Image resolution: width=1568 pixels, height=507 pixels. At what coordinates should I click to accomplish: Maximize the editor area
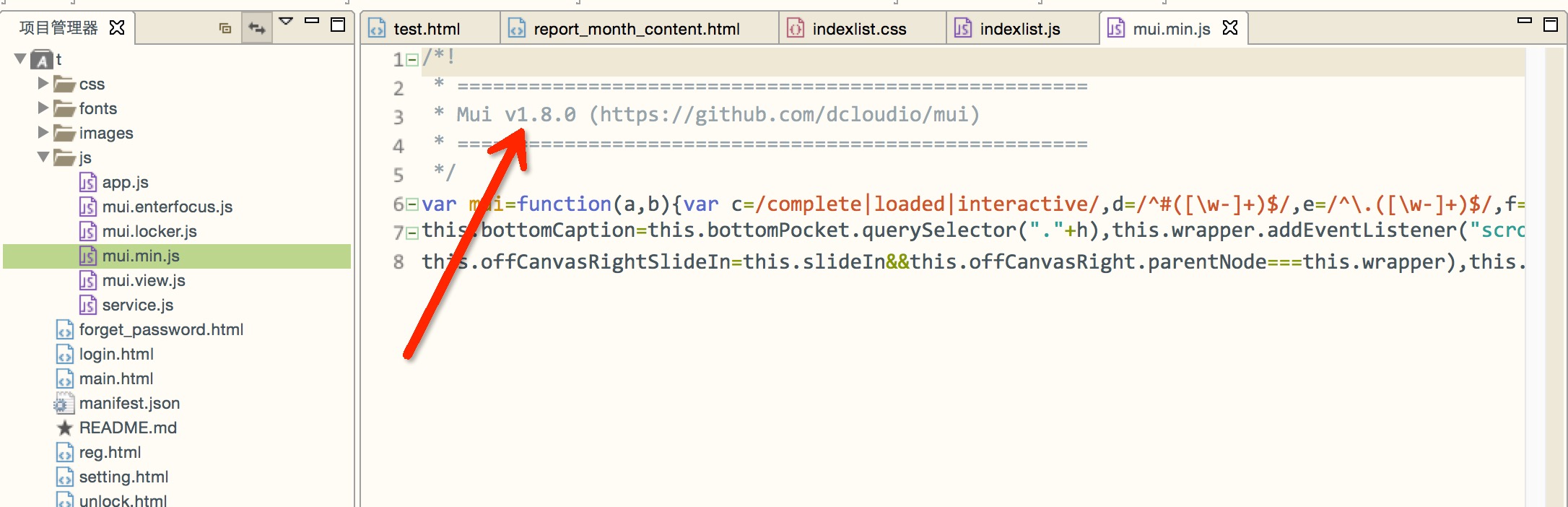coord(1550,25)
